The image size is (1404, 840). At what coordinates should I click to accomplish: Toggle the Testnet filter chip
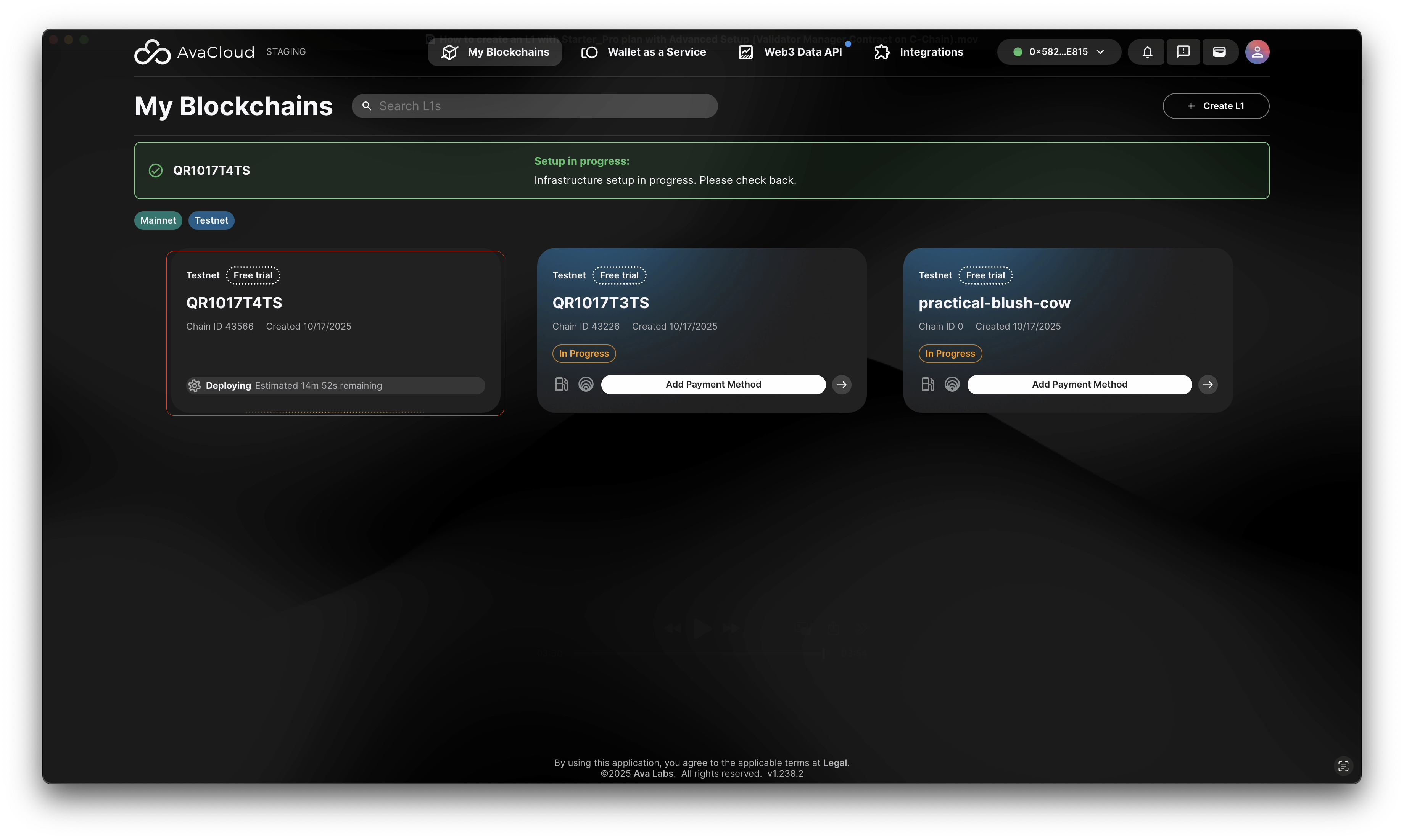point(211,220)
